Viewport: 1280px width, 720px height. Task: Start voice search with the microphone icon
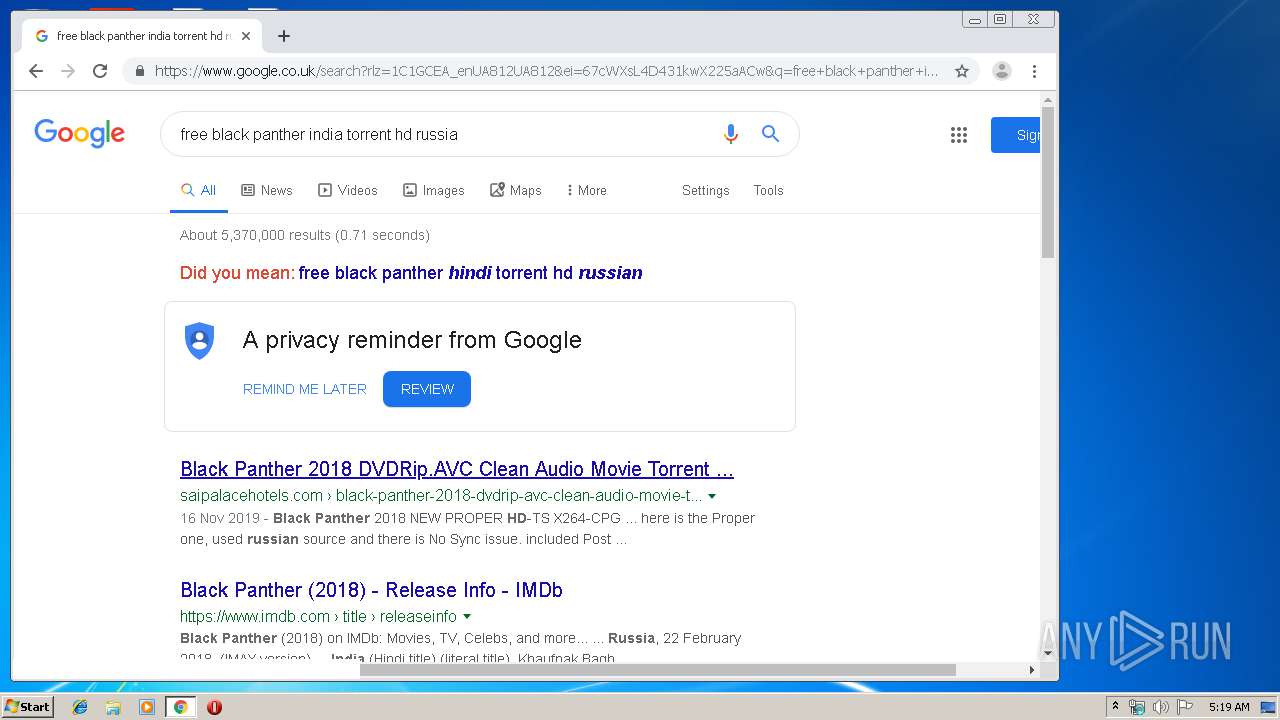731,134
